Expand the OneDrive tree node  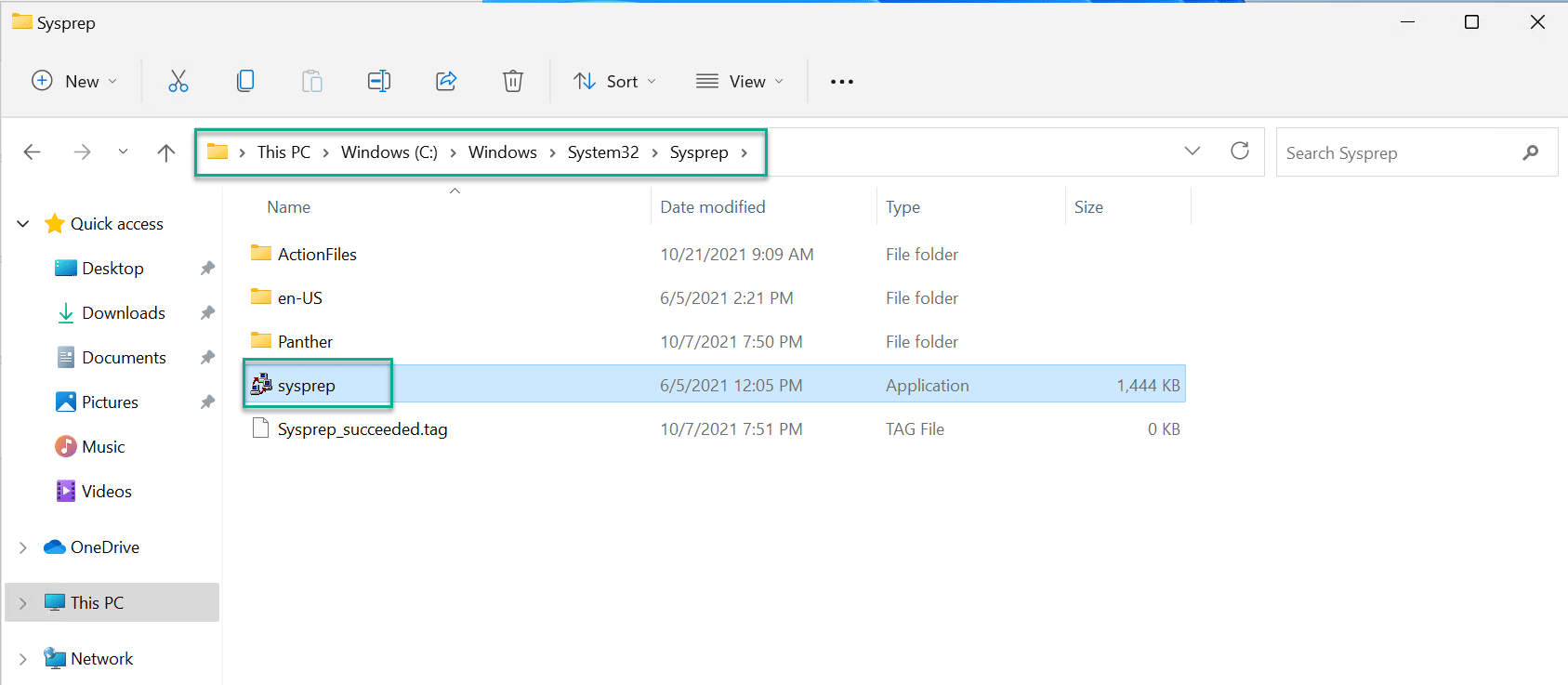pyautogui.click(x=23, y=547)
